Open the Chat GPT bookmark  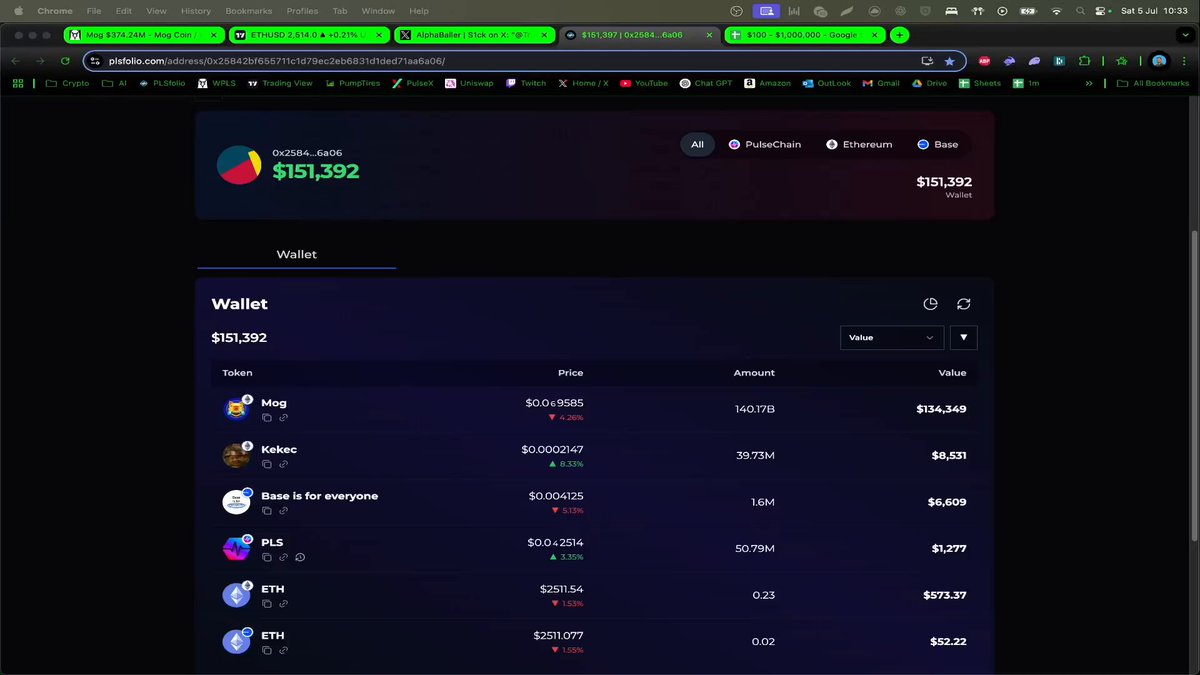[x=705, y=83]
